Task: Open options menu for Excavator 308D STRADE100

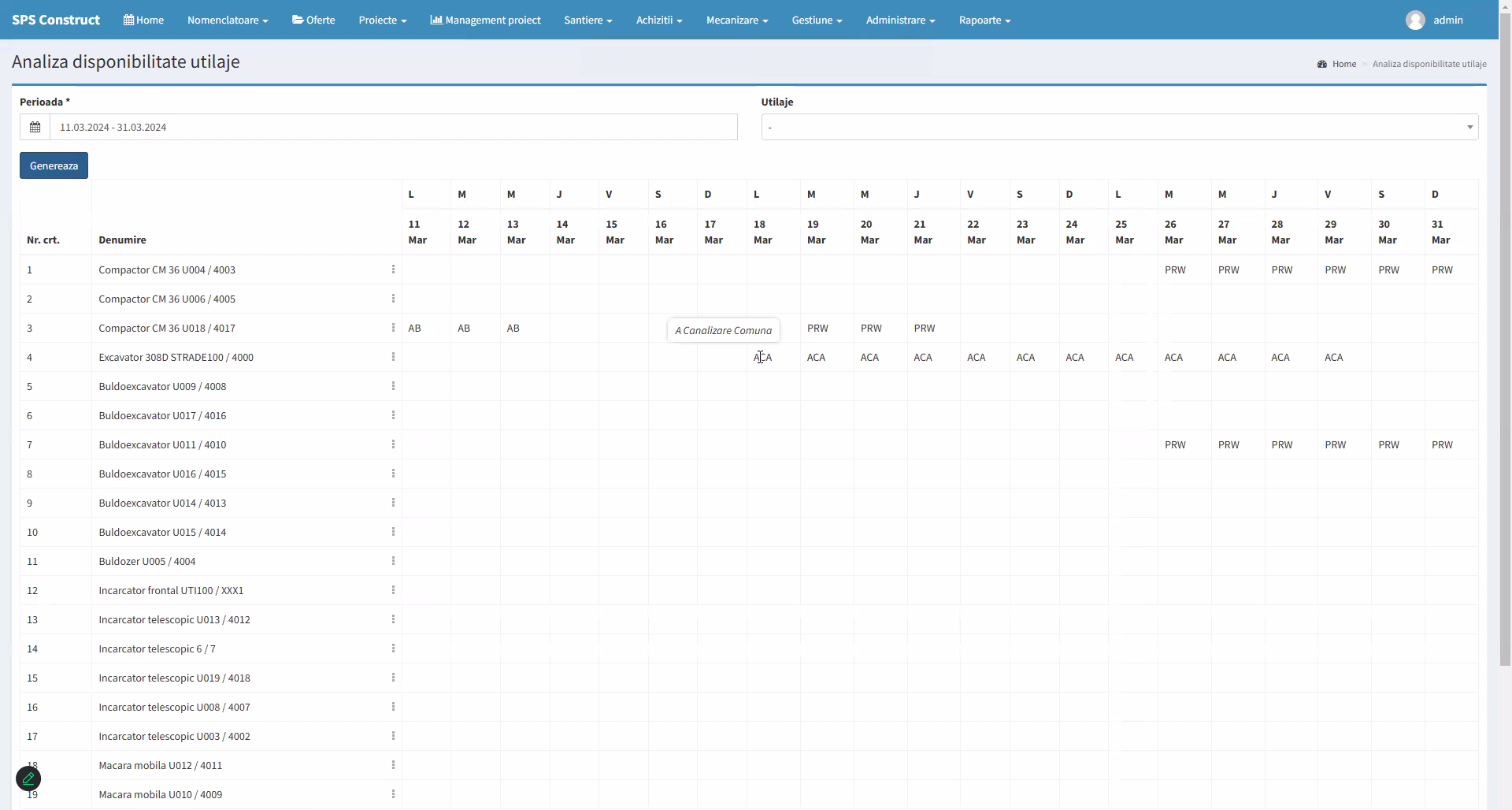Action: click(x=393, y=357)
